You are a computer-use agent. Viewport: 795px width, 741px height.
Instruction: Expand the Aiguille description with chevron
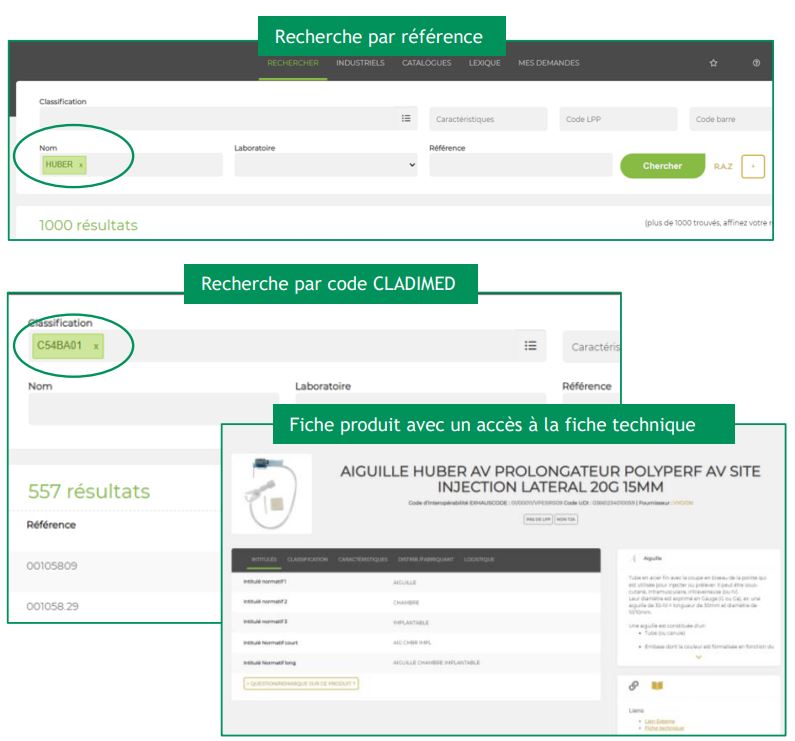pos(698,657)
